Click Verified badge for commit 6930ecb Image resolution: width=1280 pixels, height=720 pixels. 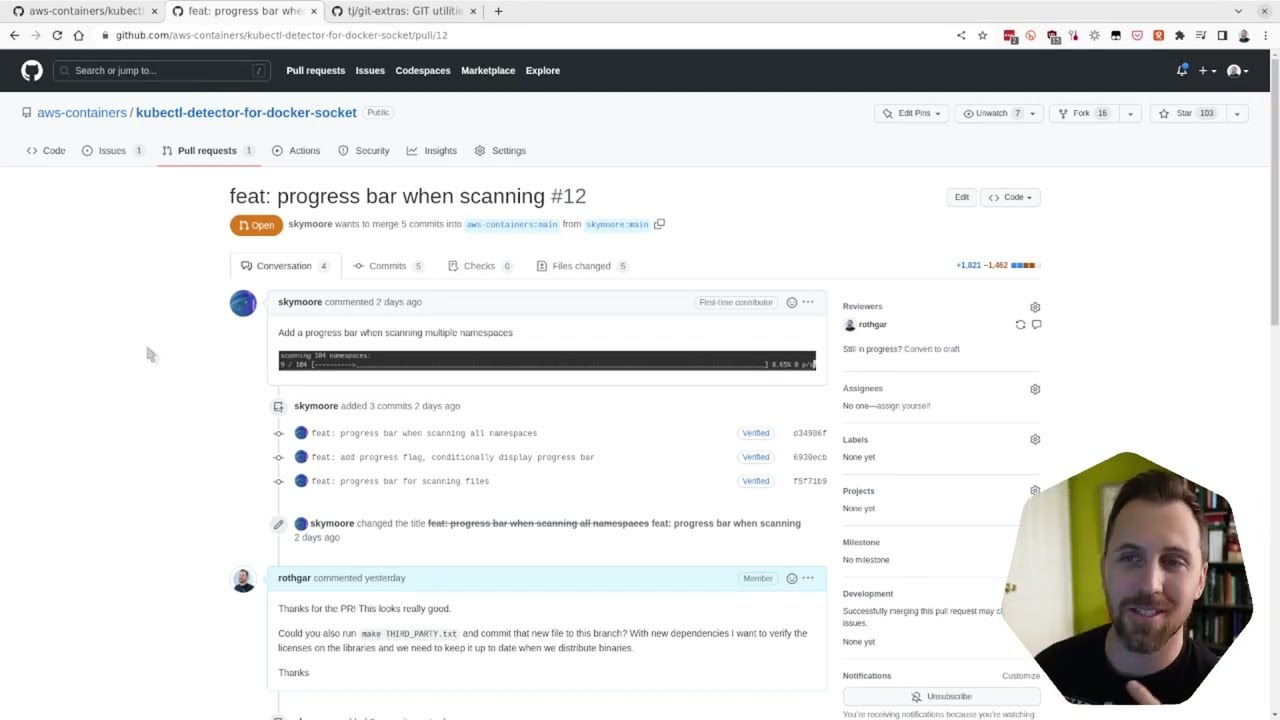[756, 457]
